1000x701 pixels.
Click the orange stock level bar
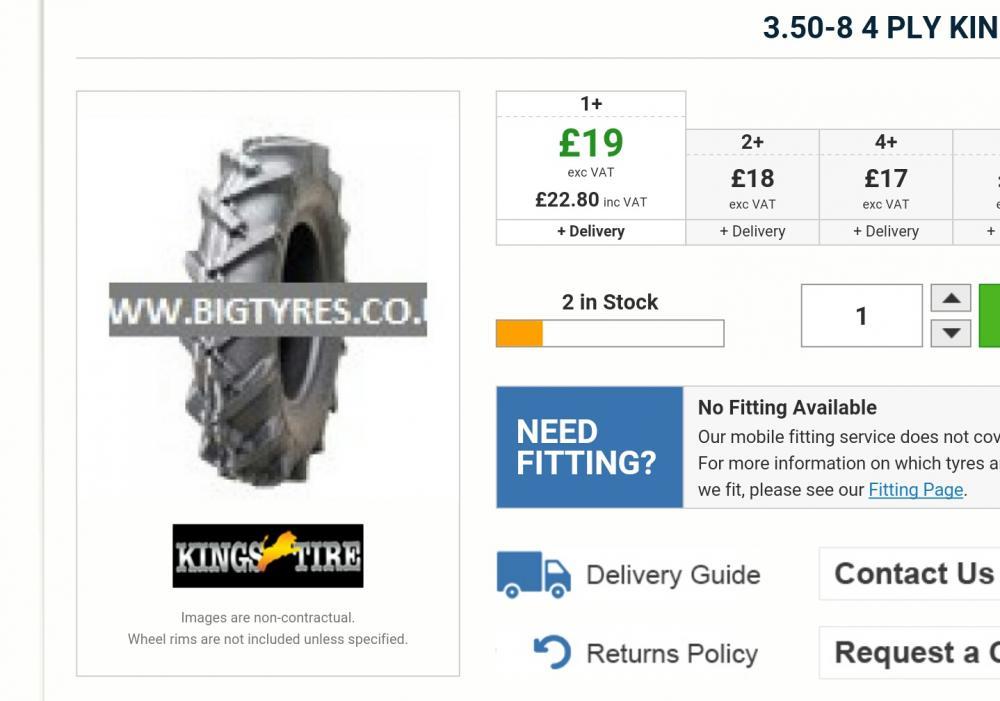coord(520,333)
